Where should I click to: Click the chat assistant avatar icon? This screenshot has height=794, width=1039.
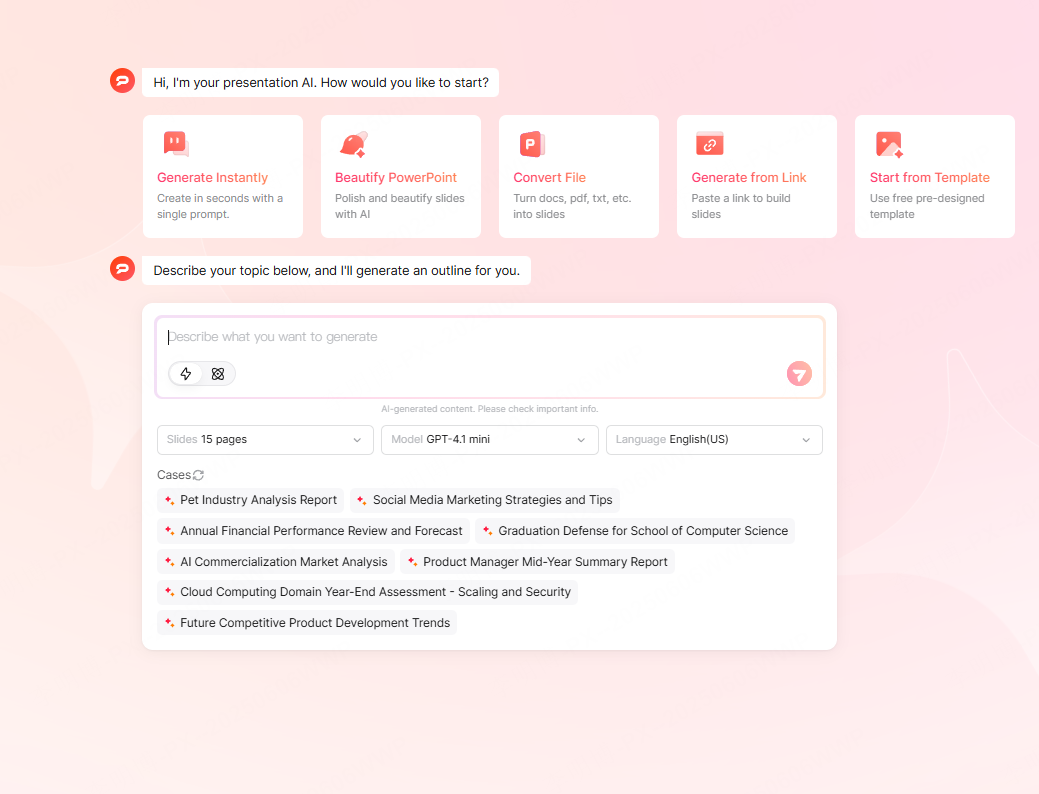(122, 80)
